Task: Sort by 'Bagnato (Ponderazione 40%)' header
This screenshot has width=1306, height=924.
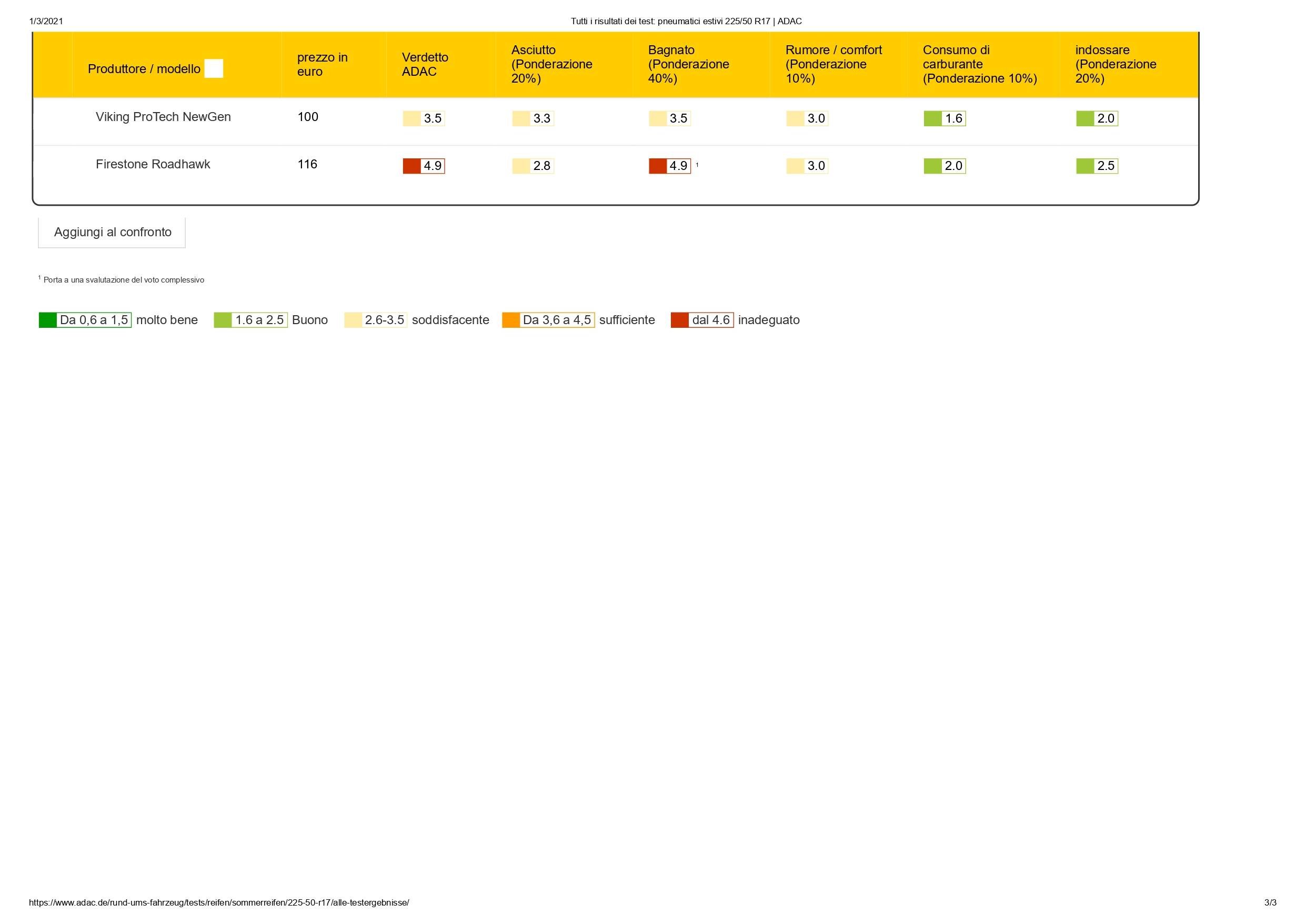Action: pos(688,64)
